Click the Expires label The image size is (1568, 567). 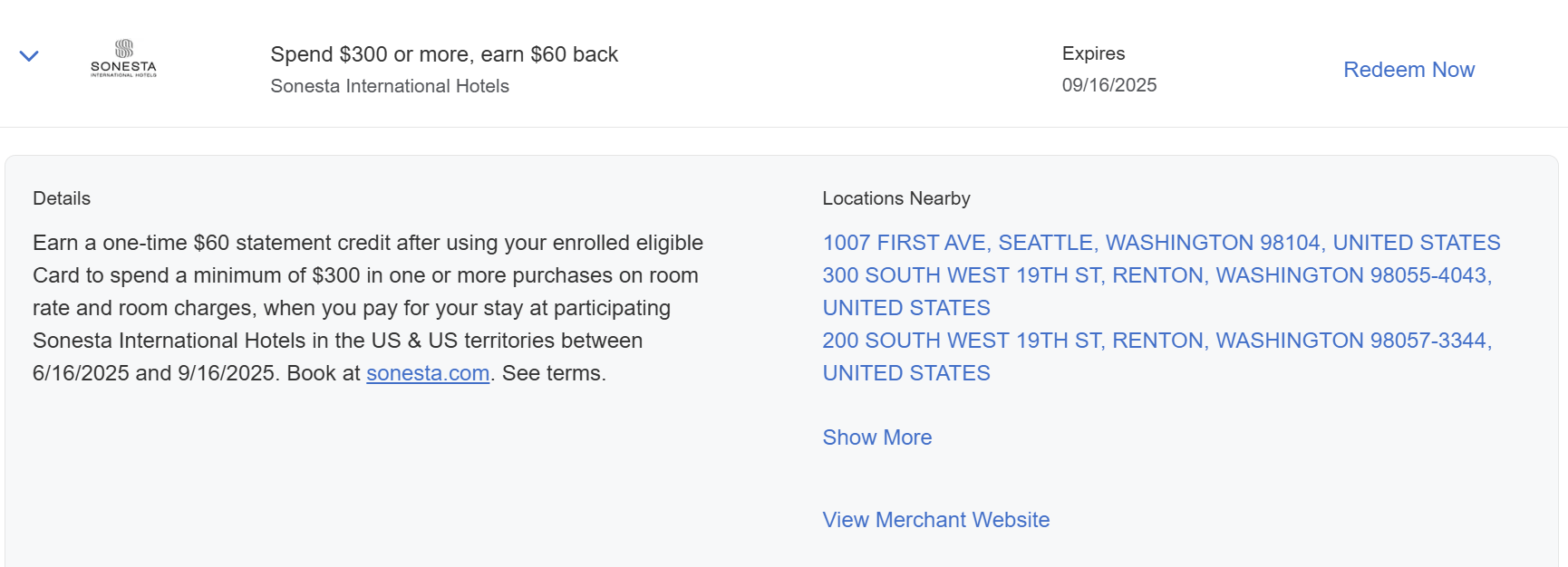pos(1093,53)
